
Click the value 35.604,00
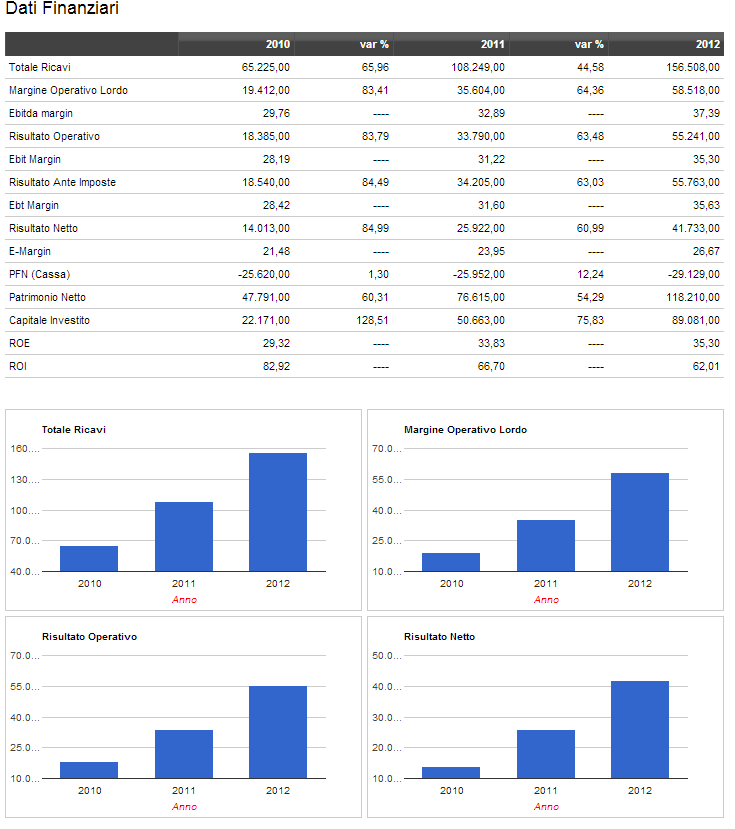(x=481, y=90)
